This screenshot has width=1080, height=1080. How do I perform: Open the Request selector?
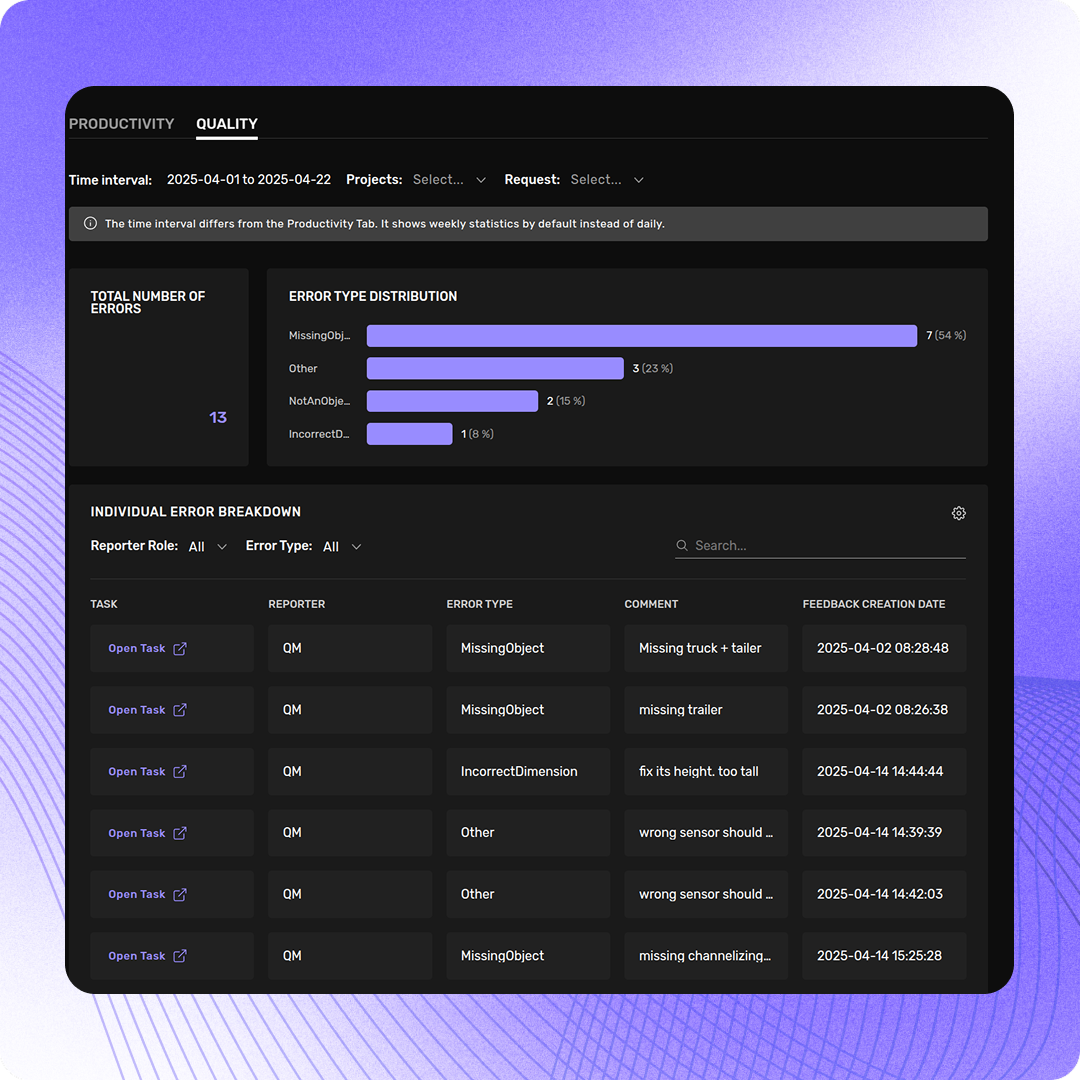pos(606,179)
